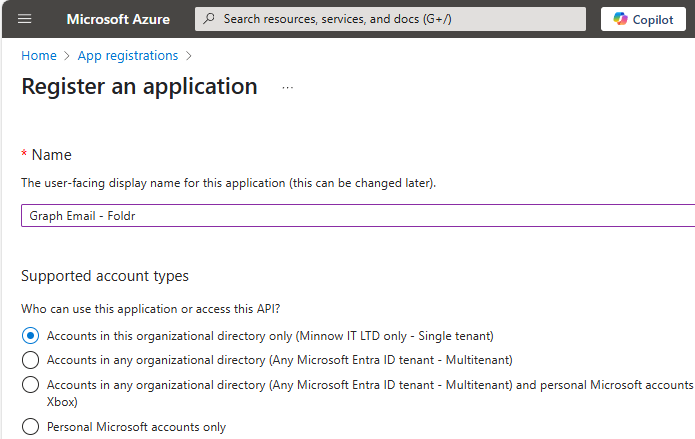Open the hamburger portal menu
This screenshot has height=439, width=695.
(24, 19)
